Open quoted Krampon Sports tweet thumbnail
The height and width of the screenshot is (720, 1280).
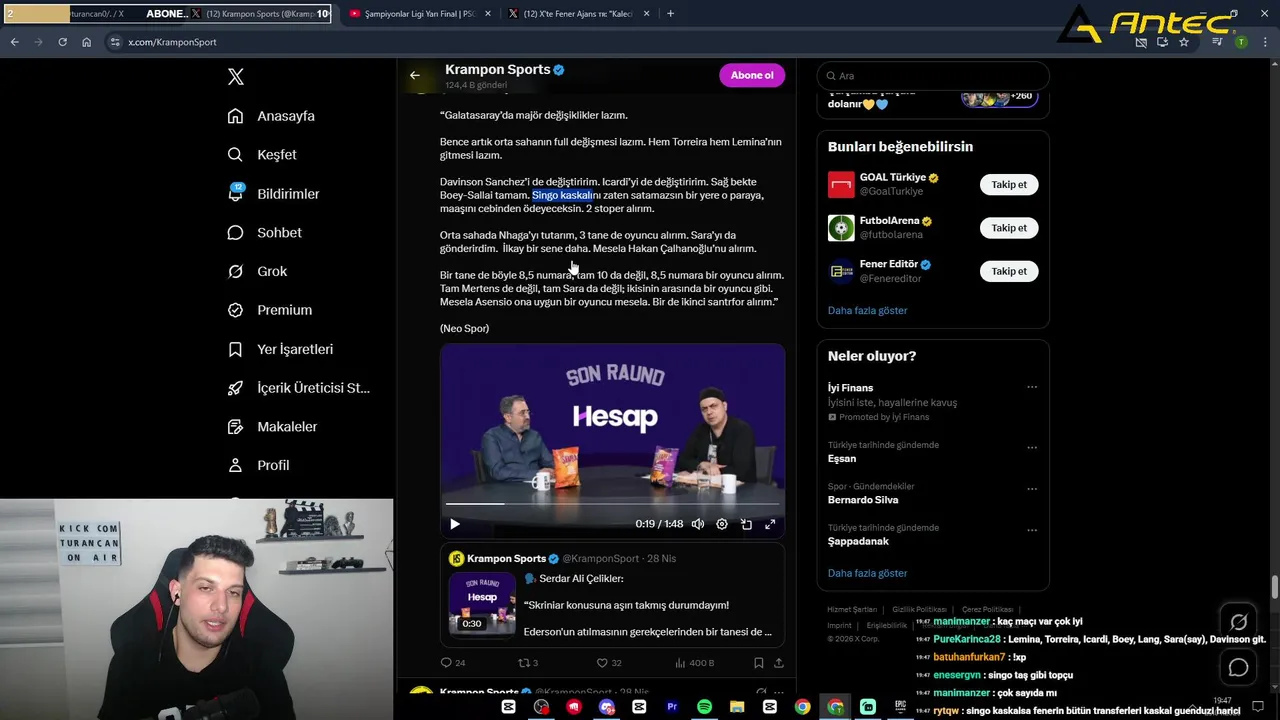tap(482, 605)
